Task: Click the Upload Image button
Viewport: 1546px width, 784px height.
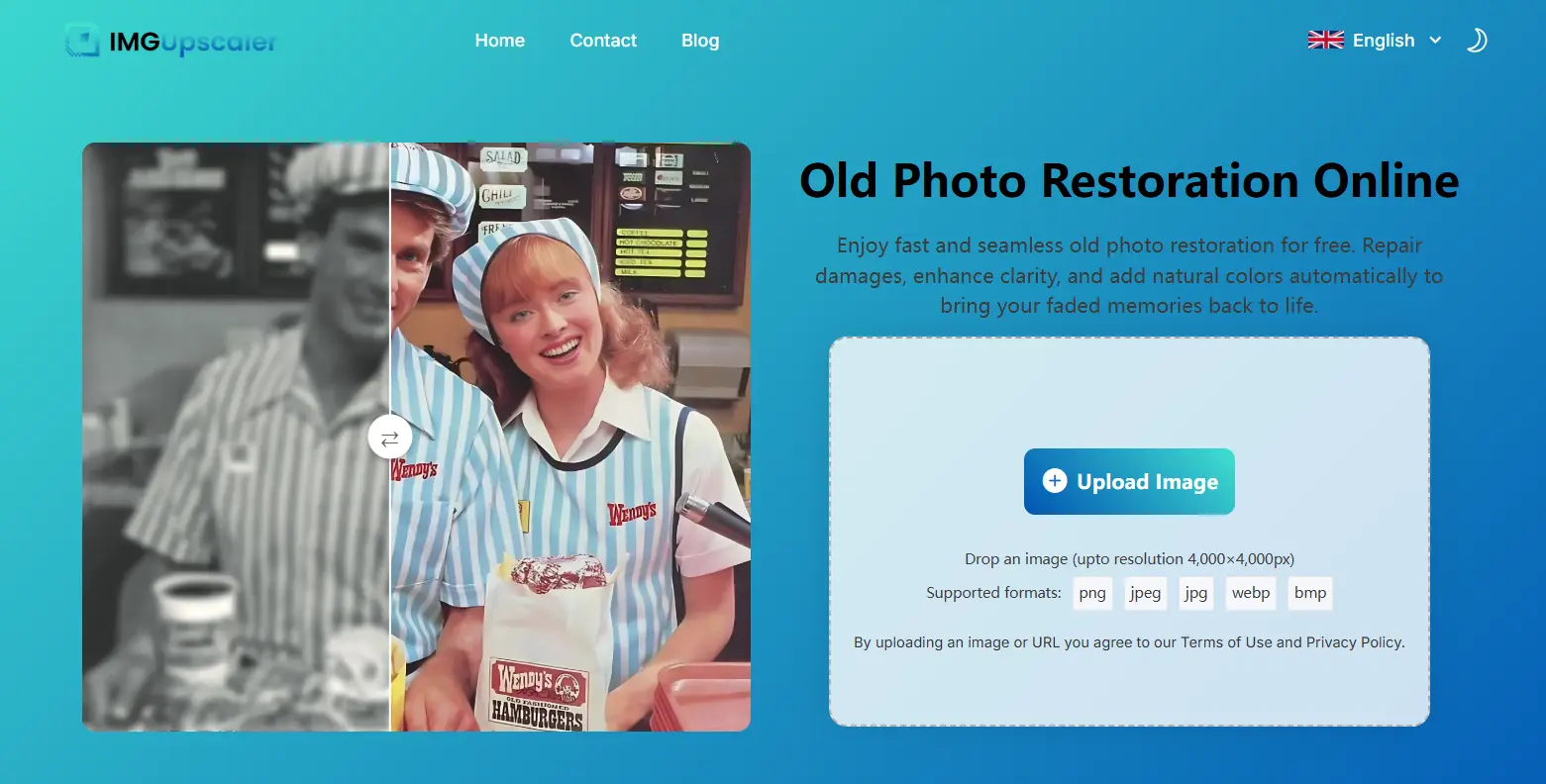Action: click(x=1129, y=482)
